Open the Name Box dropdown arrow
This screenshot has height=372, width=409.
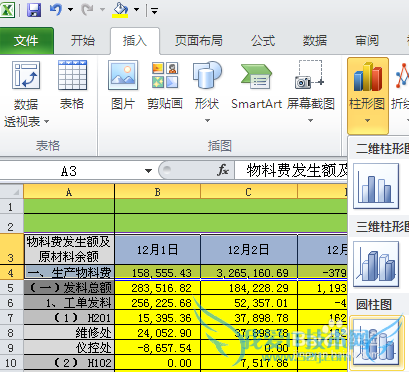(148, 171)
